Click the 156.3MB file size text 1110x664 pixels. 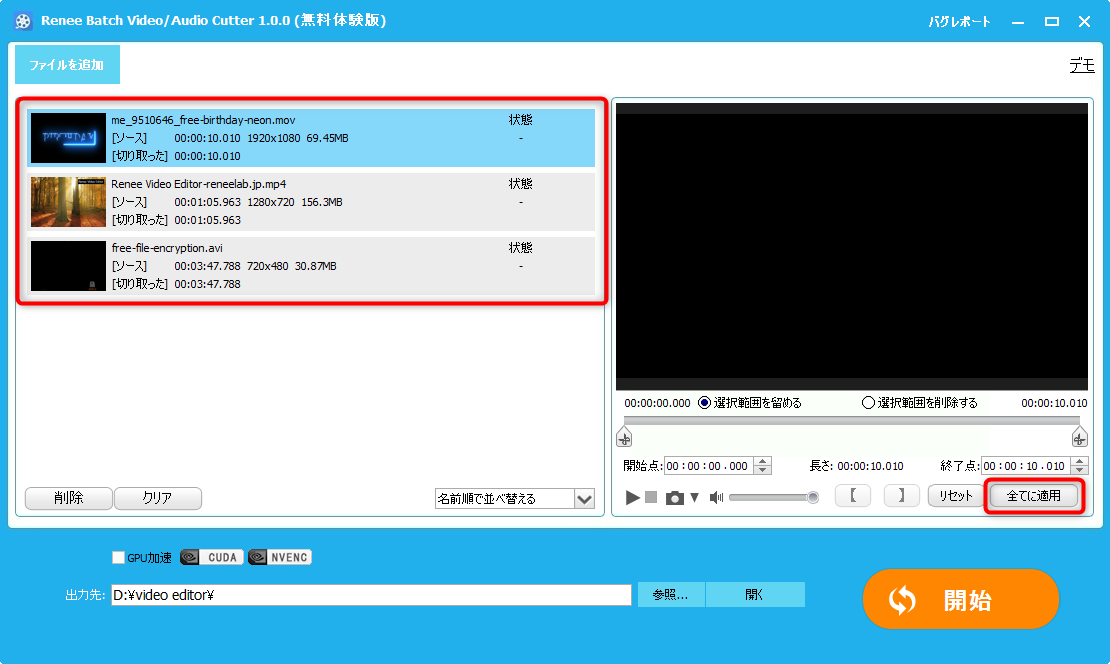pyautogui.click(x=322, y=202)
